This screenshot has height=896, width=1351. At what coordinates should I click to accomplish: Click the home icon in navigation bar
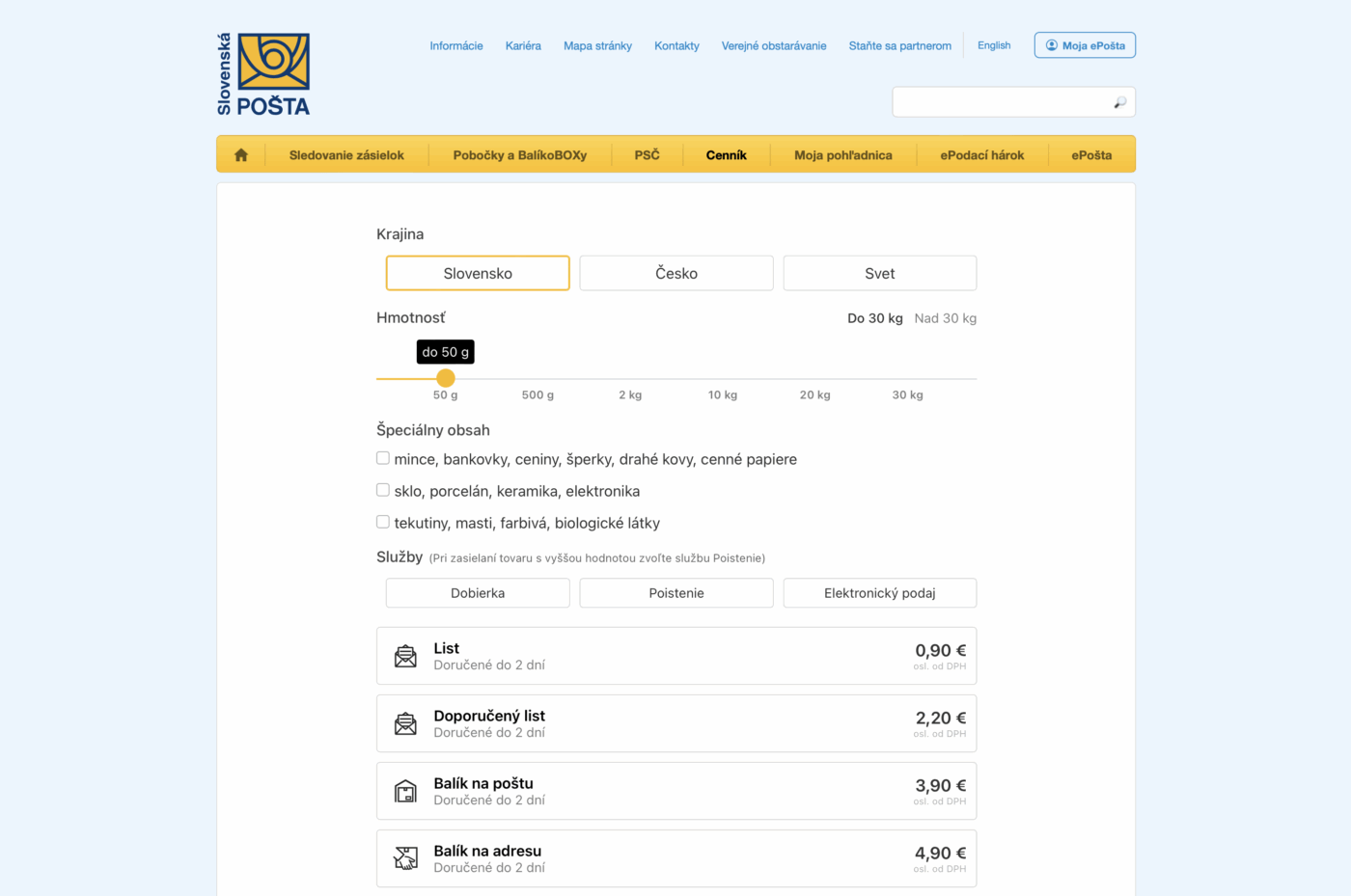pos(241,154)
